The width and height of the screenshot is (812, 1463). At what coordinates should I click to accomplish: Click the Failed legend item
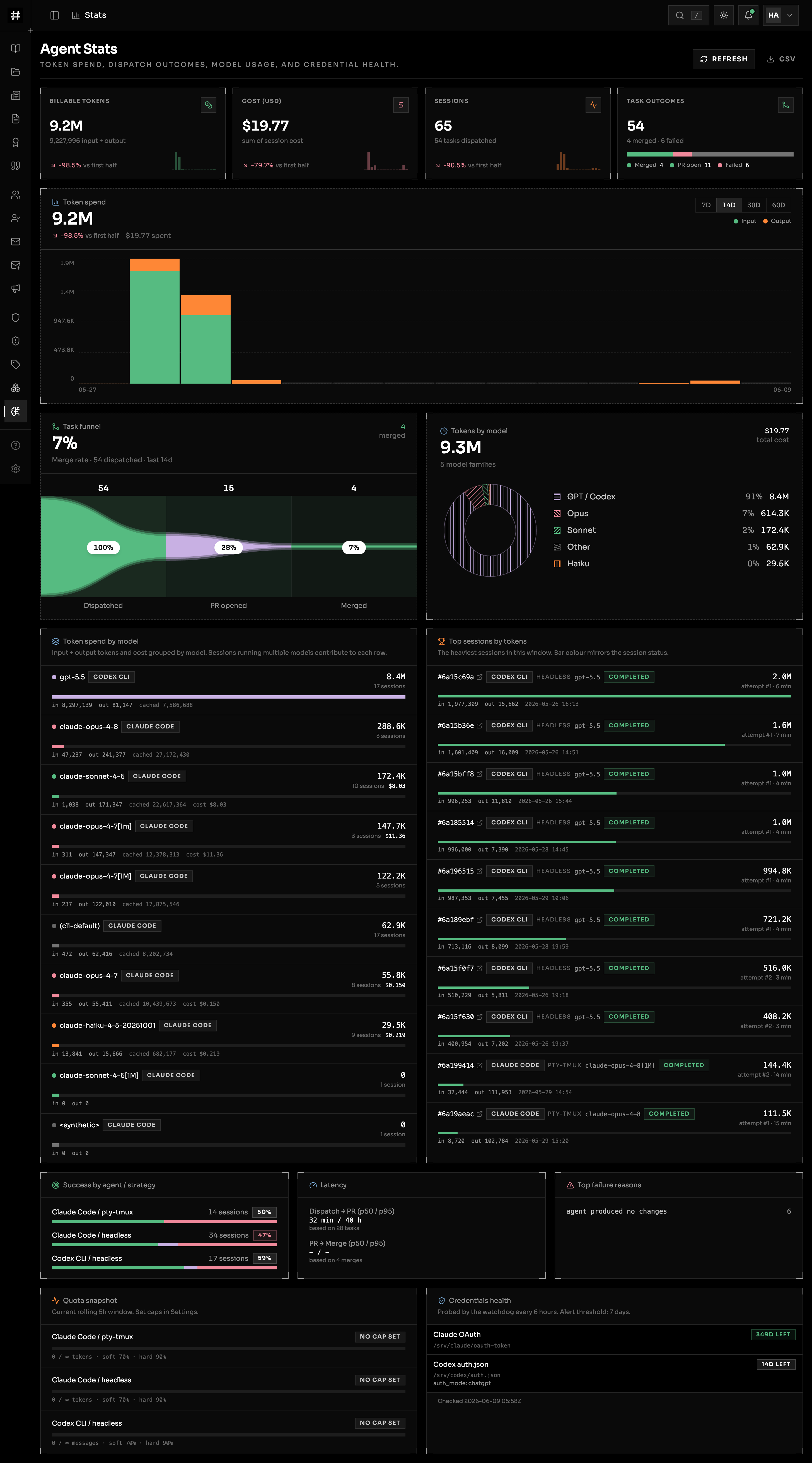click(733, 165)
